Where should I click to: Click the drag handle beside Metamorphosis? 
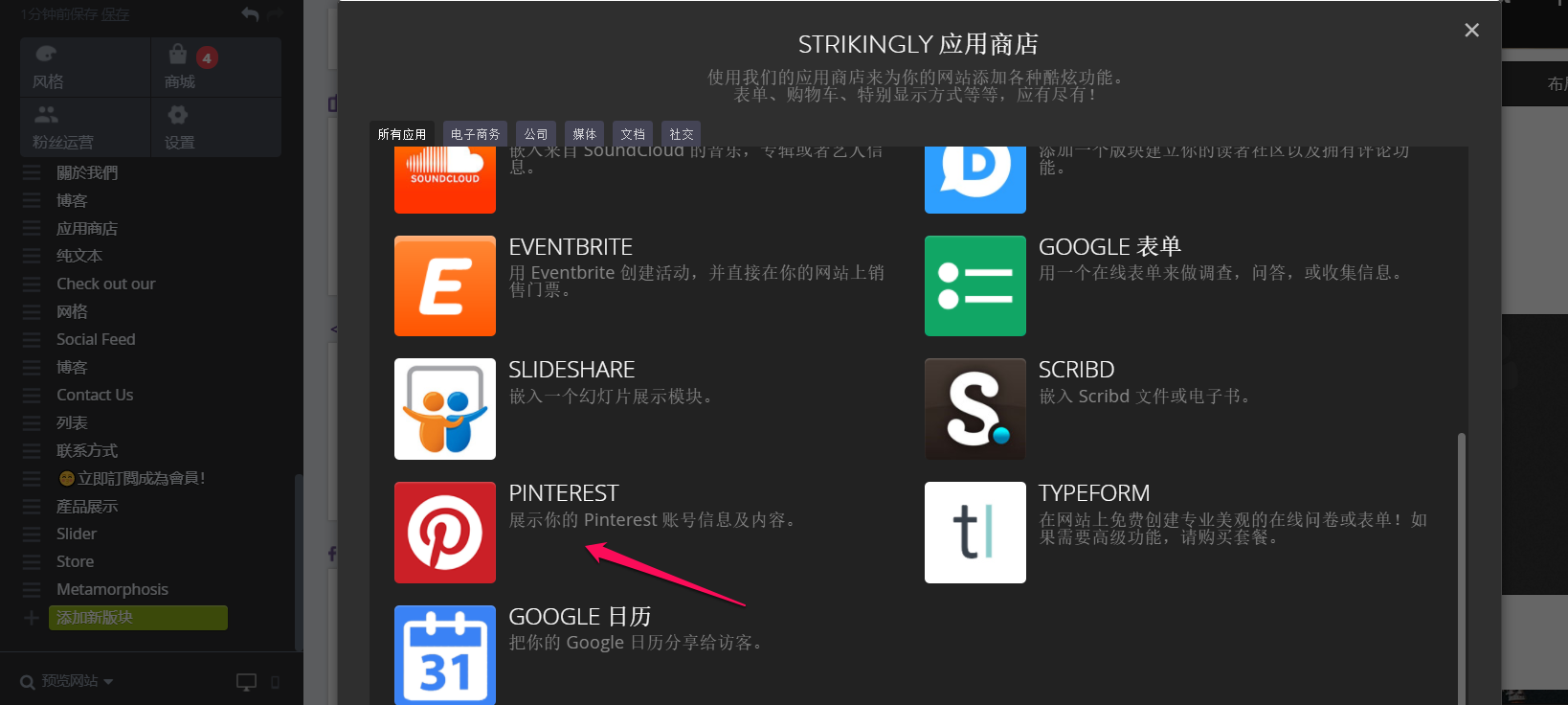(x=32, y=589)
